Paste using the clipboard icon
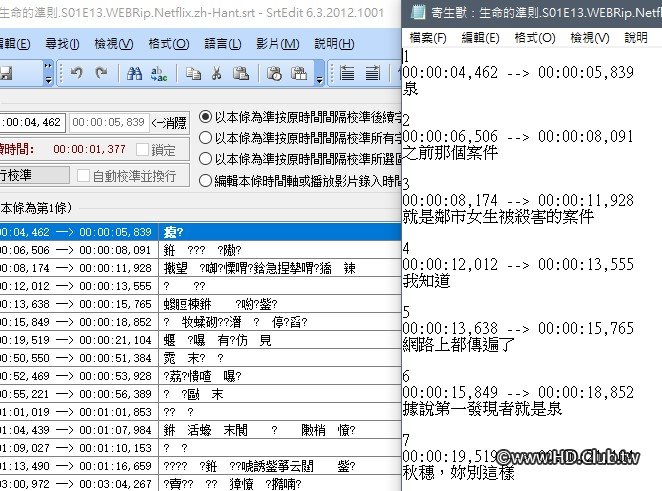 pyautogui.click(x=241, y=73)
